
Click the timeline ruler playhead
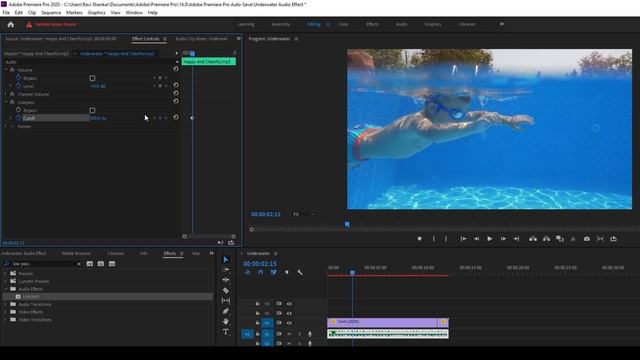(352, 272)
